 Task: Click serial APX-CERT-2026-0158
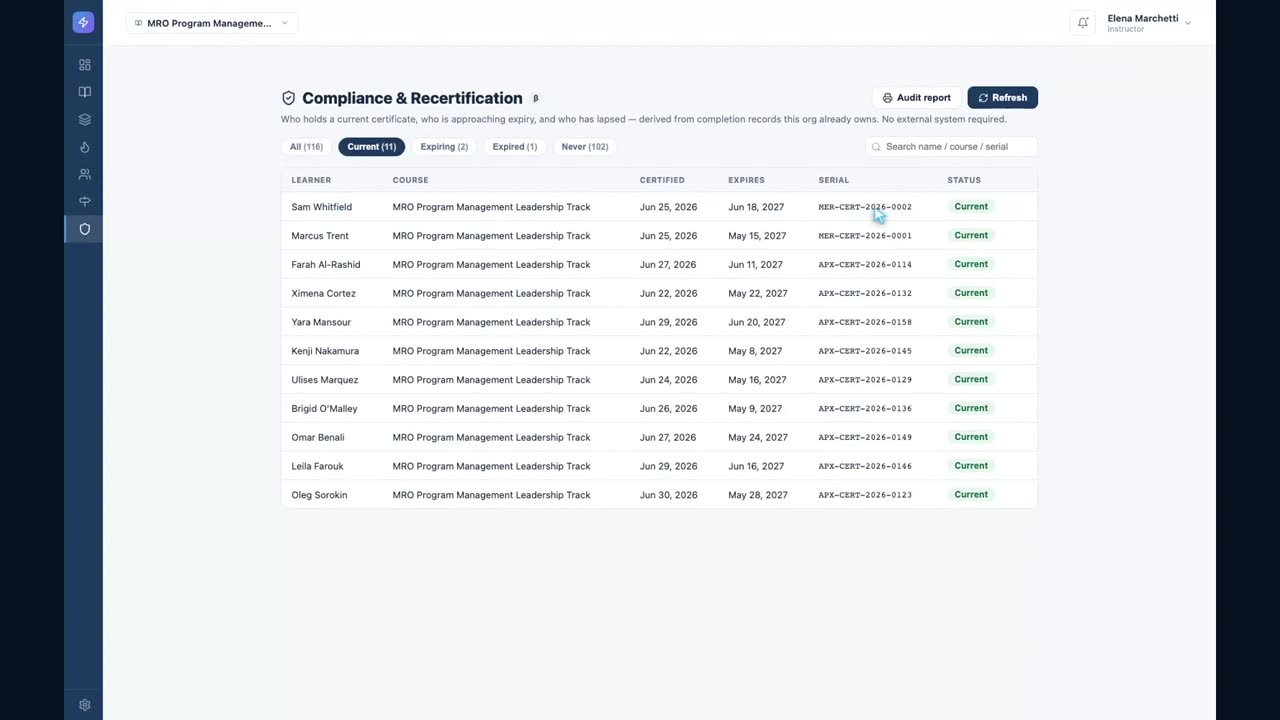[865, 322]
